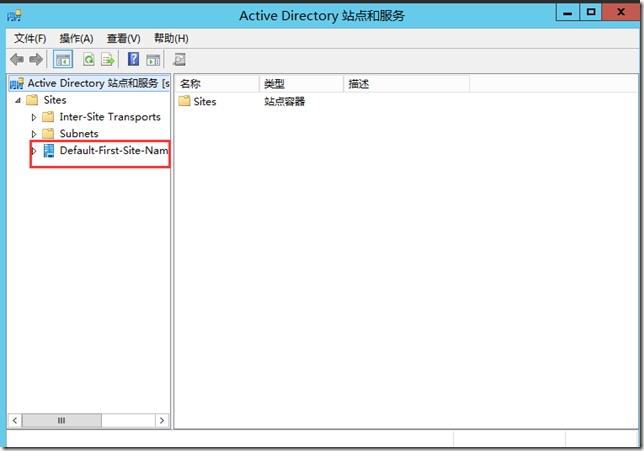The width and height of the screenshot is (644, 451).
Task: Go forward using the Forward arrow
Action: tap(36, 60)
